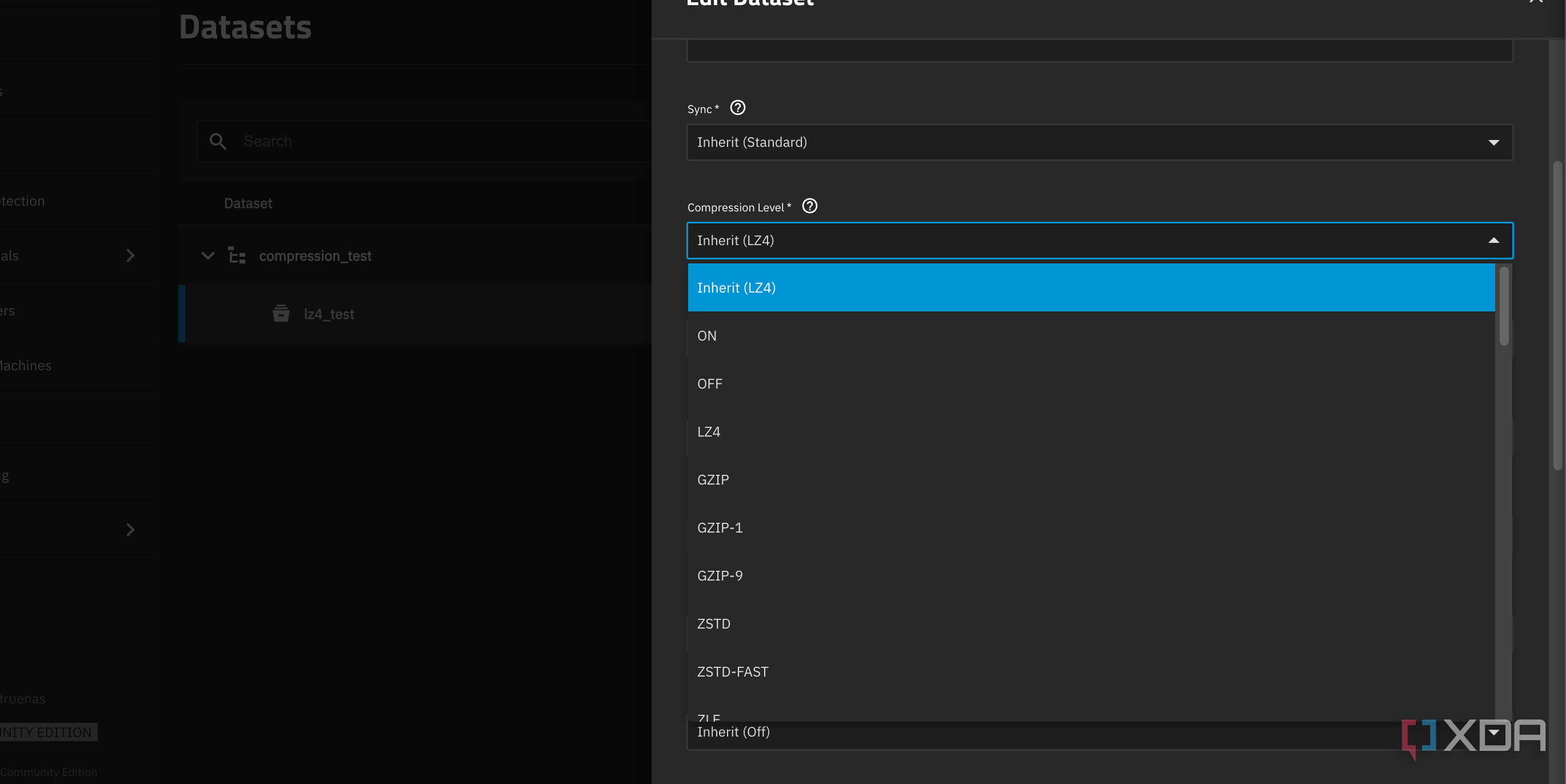Viewport: 1566px width, 784px height.
Task: Click the truenas hostname text
Action: [x=22, y=698]
